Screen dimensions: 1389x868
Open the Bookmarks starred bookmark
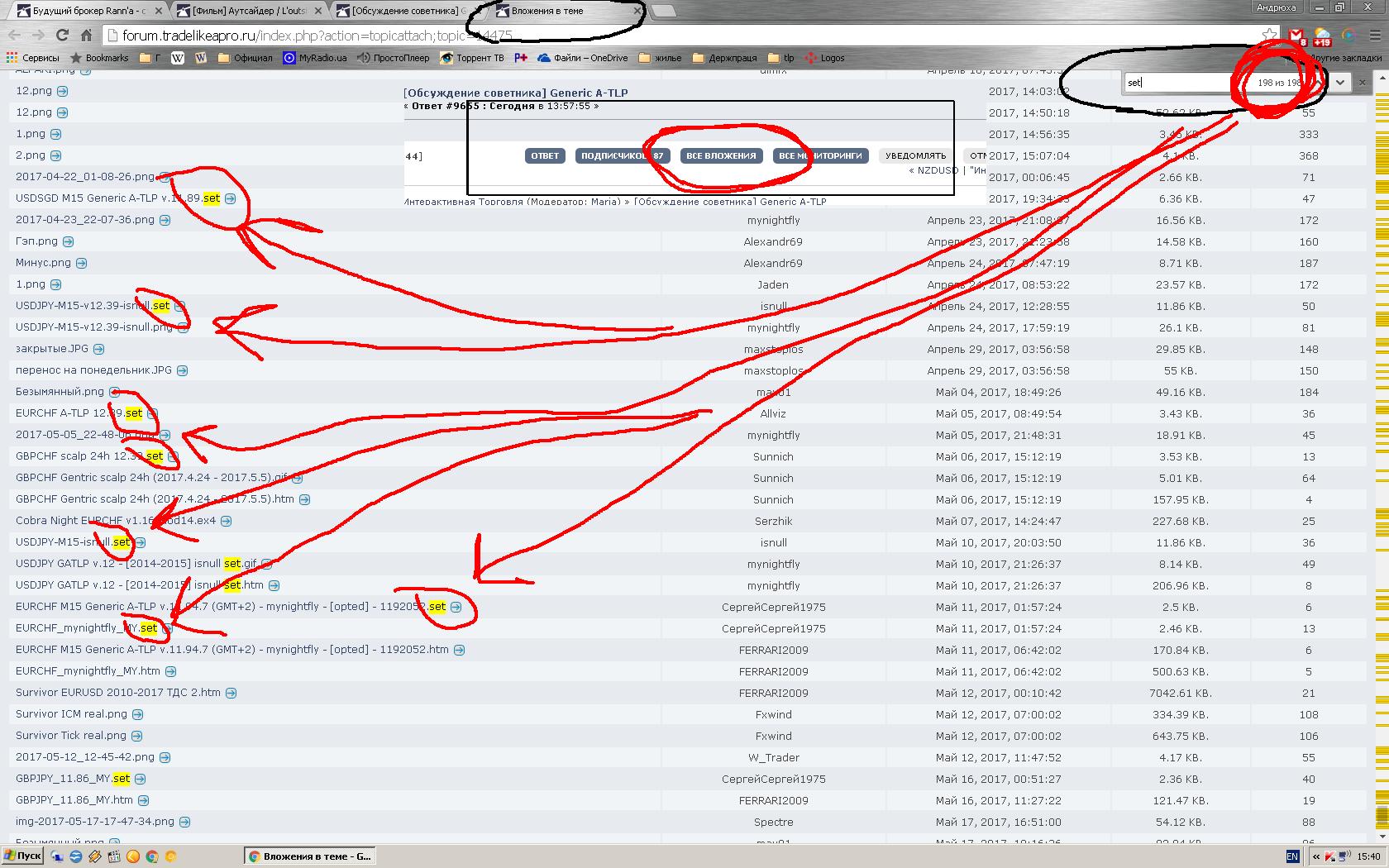pyautogui.click(x=99, y=58)
